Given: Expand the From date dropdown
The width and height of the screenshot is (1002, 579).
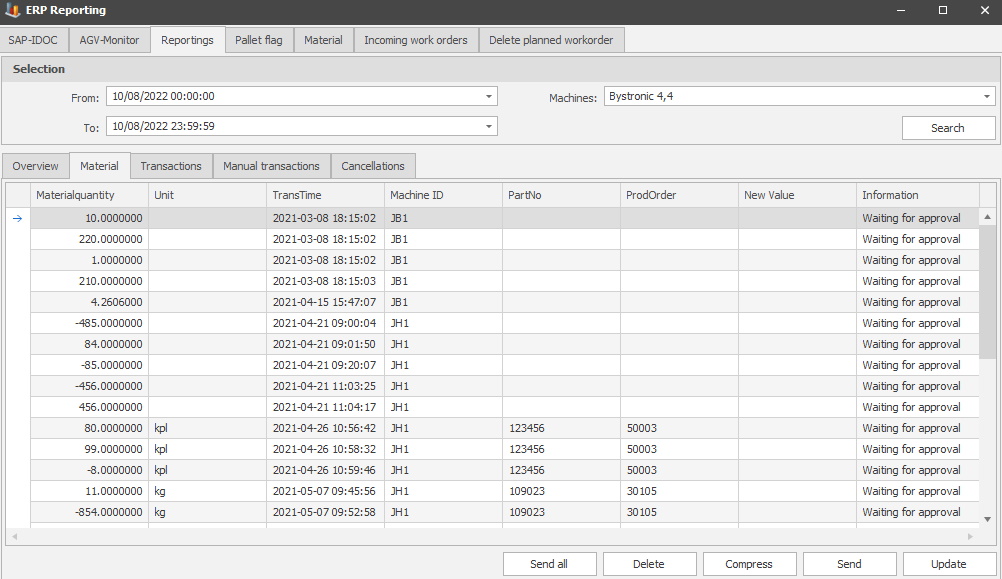Looking at the screenshot, I should point(489,97).
